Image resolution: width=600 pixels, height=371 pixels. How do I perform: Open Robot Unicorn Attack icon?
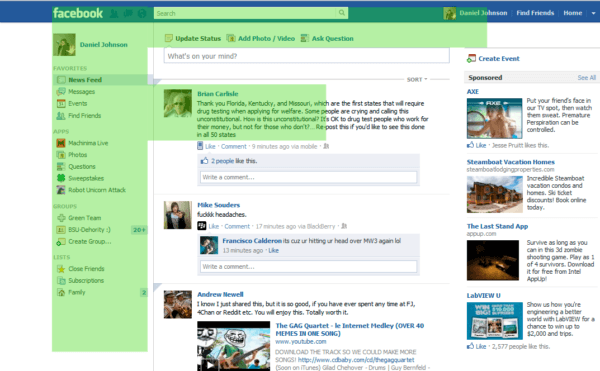[61, 190]
